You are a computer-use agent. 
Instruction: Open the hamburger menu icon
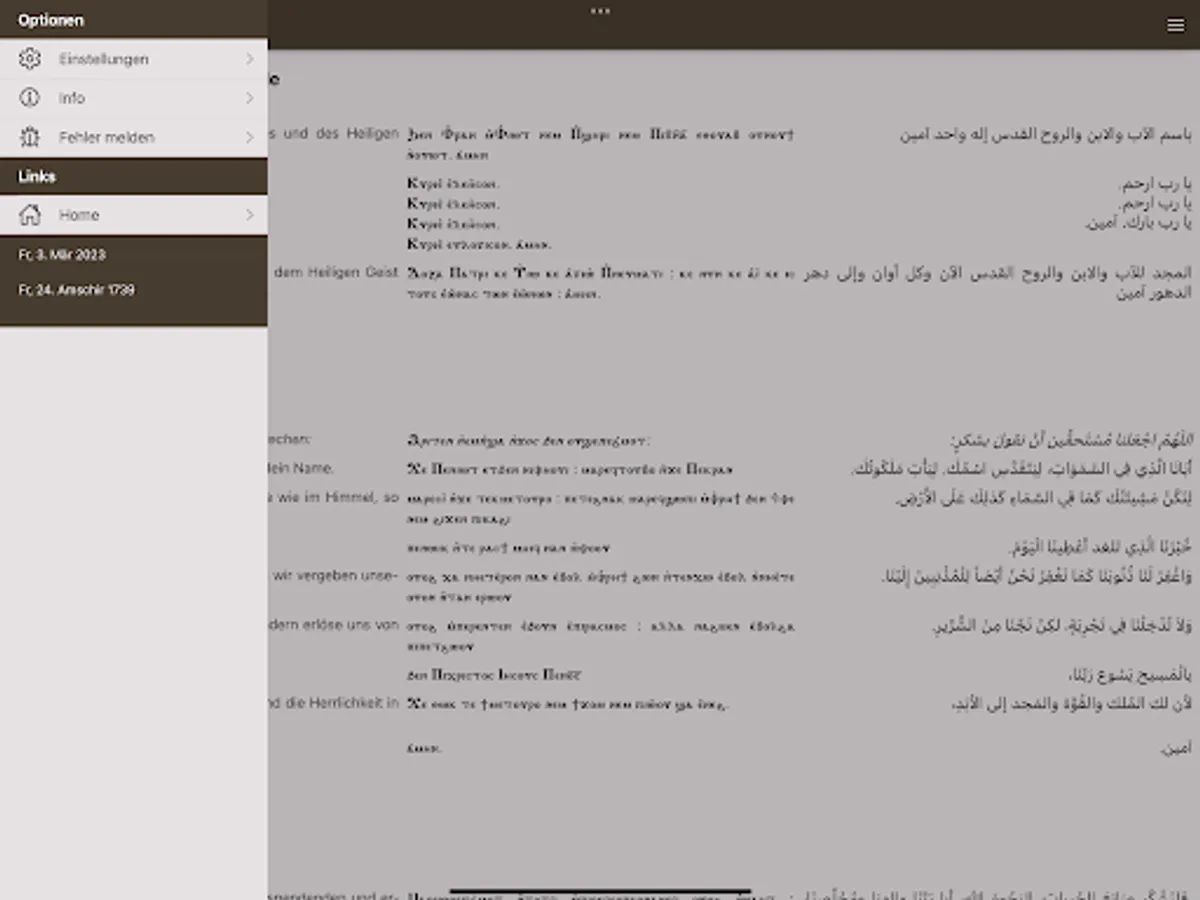1175,26
